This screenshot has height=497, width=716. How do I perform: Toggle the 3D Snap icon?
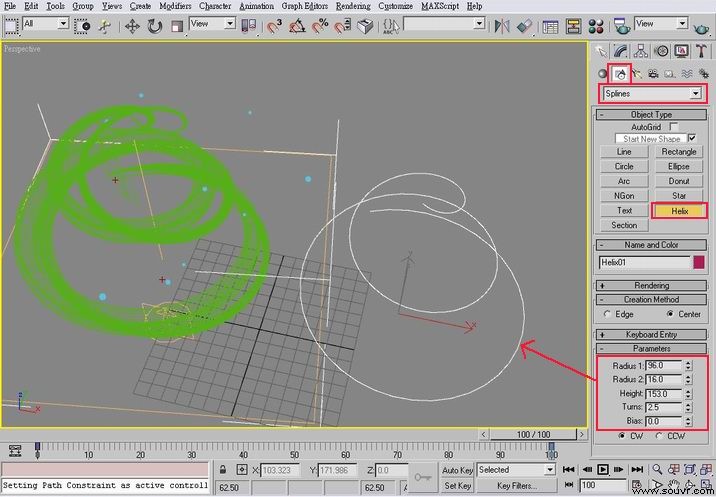[274, 26]
